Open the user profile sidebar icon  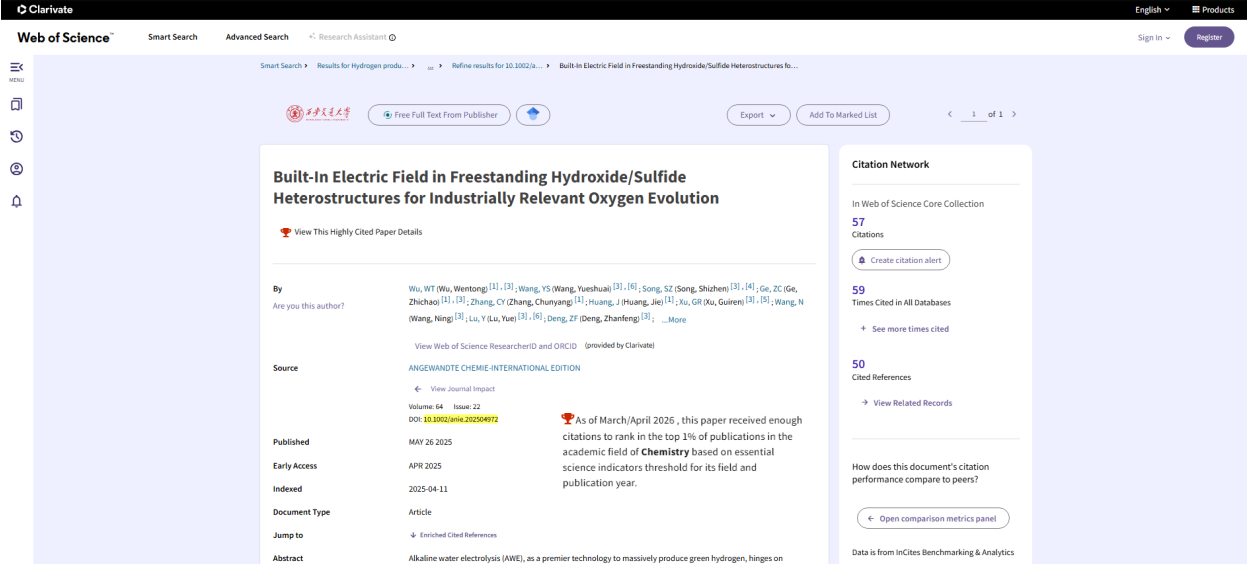point(16,168)
